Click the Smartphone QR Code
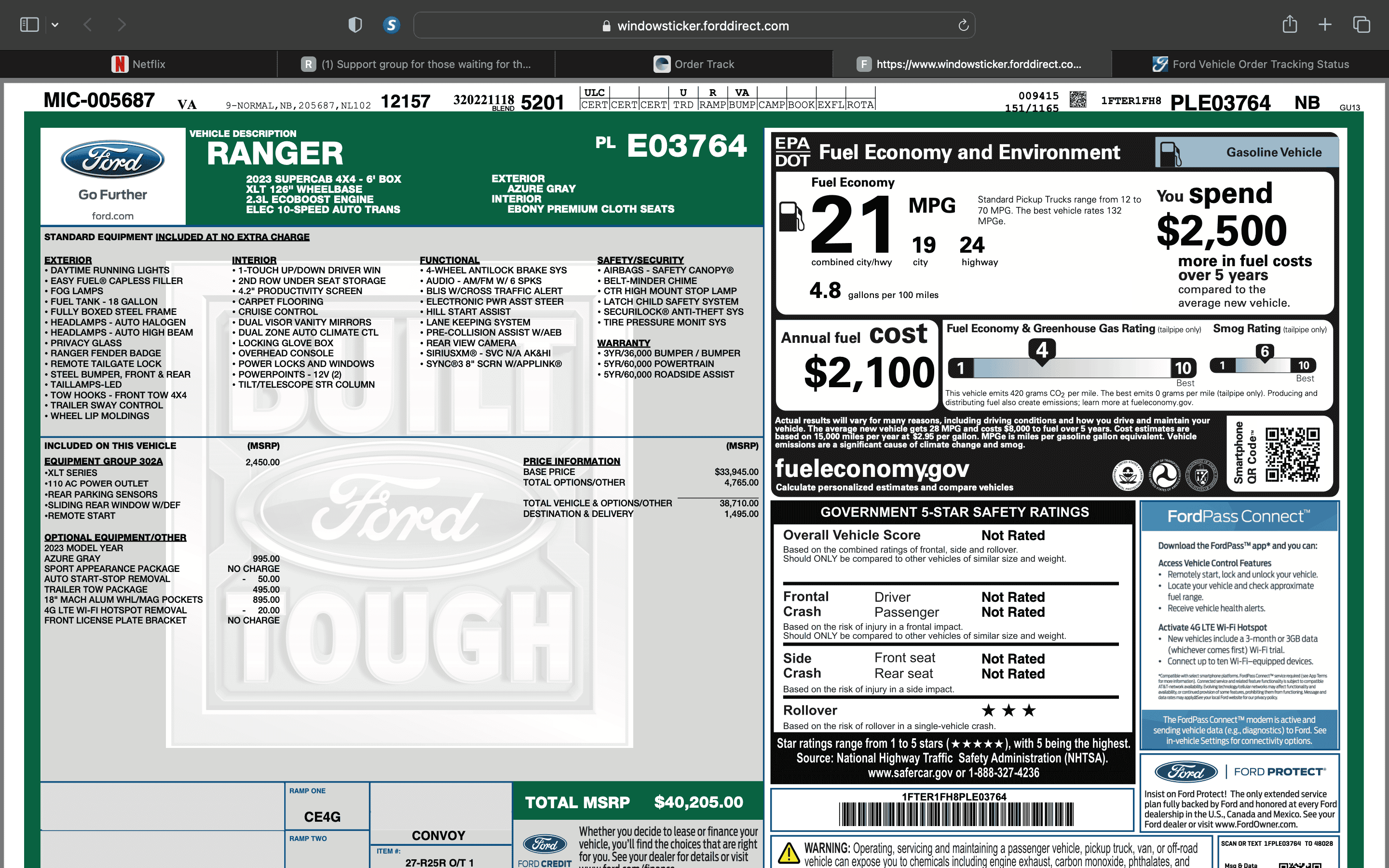This screenshot has width=1389, height=868. tap(1293, 454)
